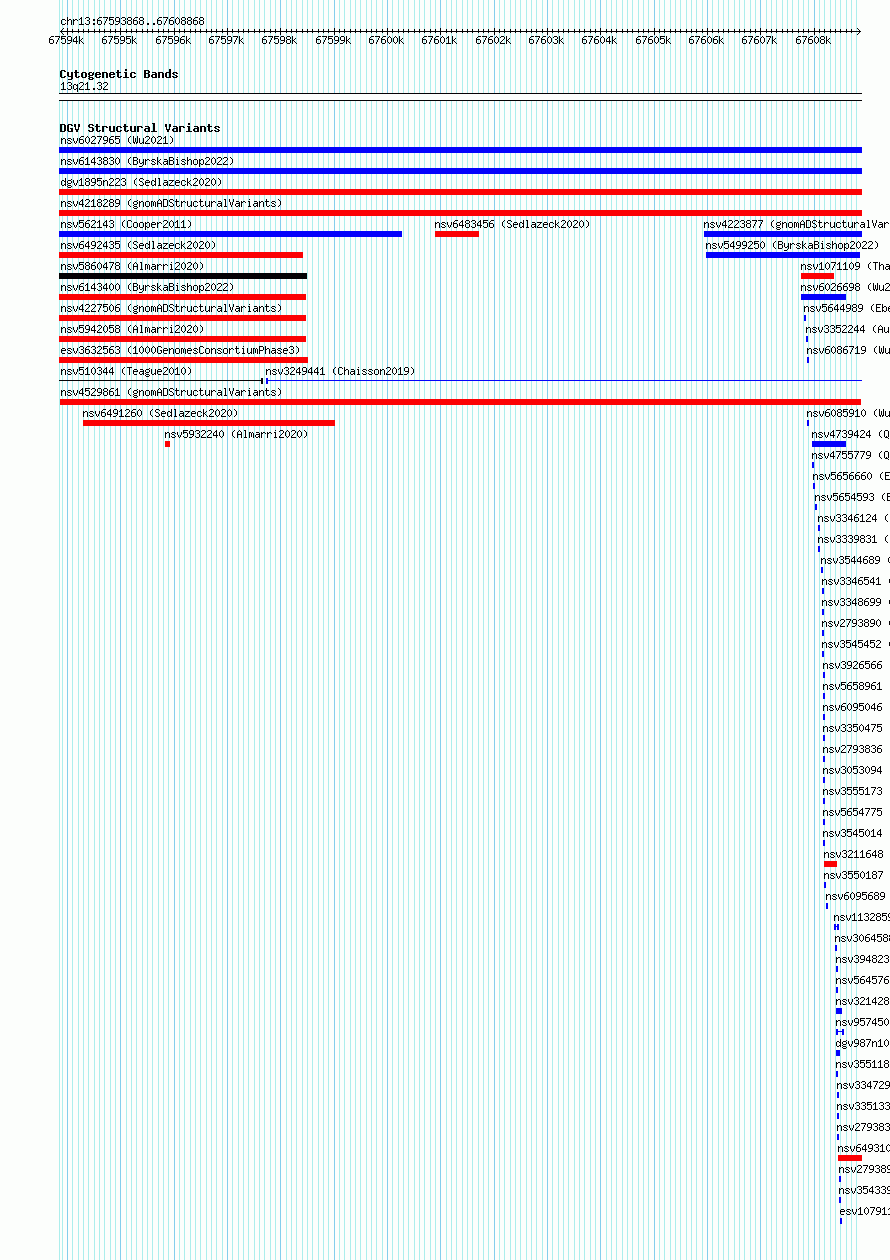Select the nsv4529861 (gnomADStructuralVariants) label

coord(171,392)
